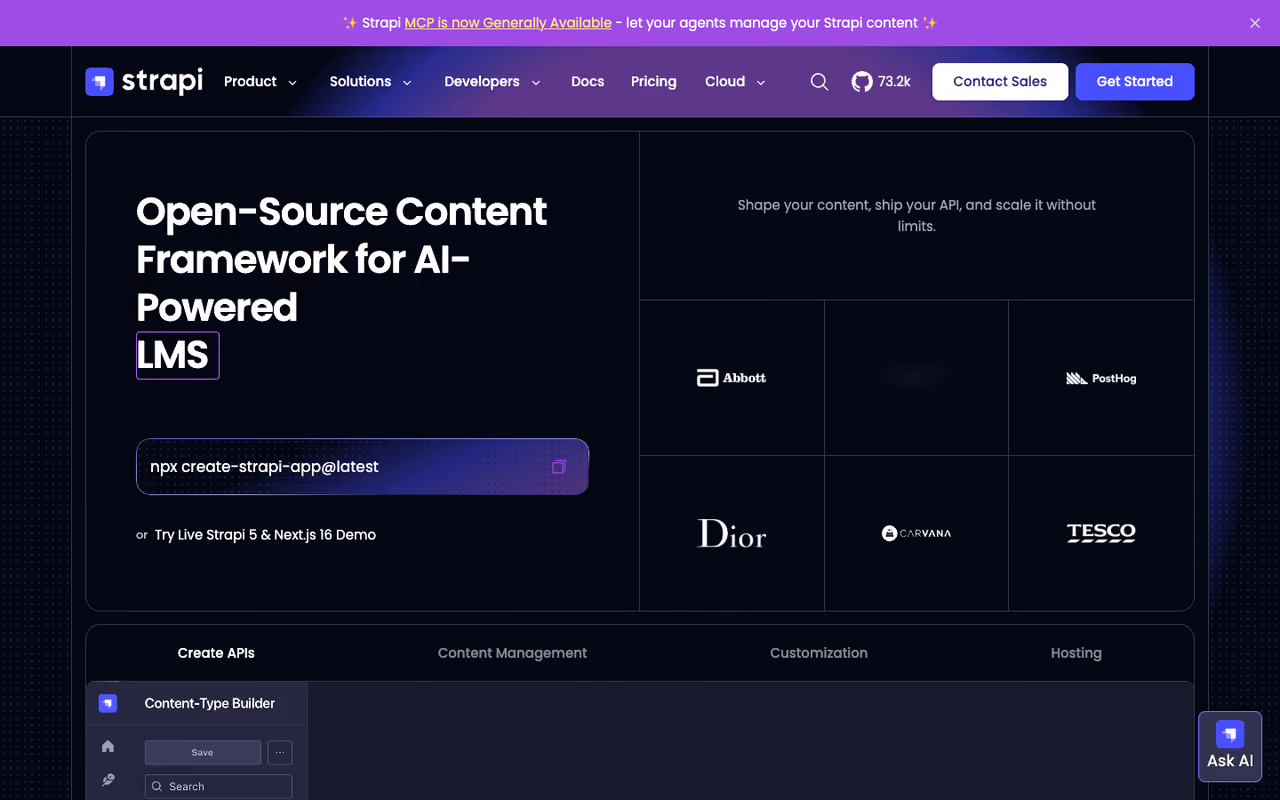Open the Ask AI chat widget

tap(1230, 746)
